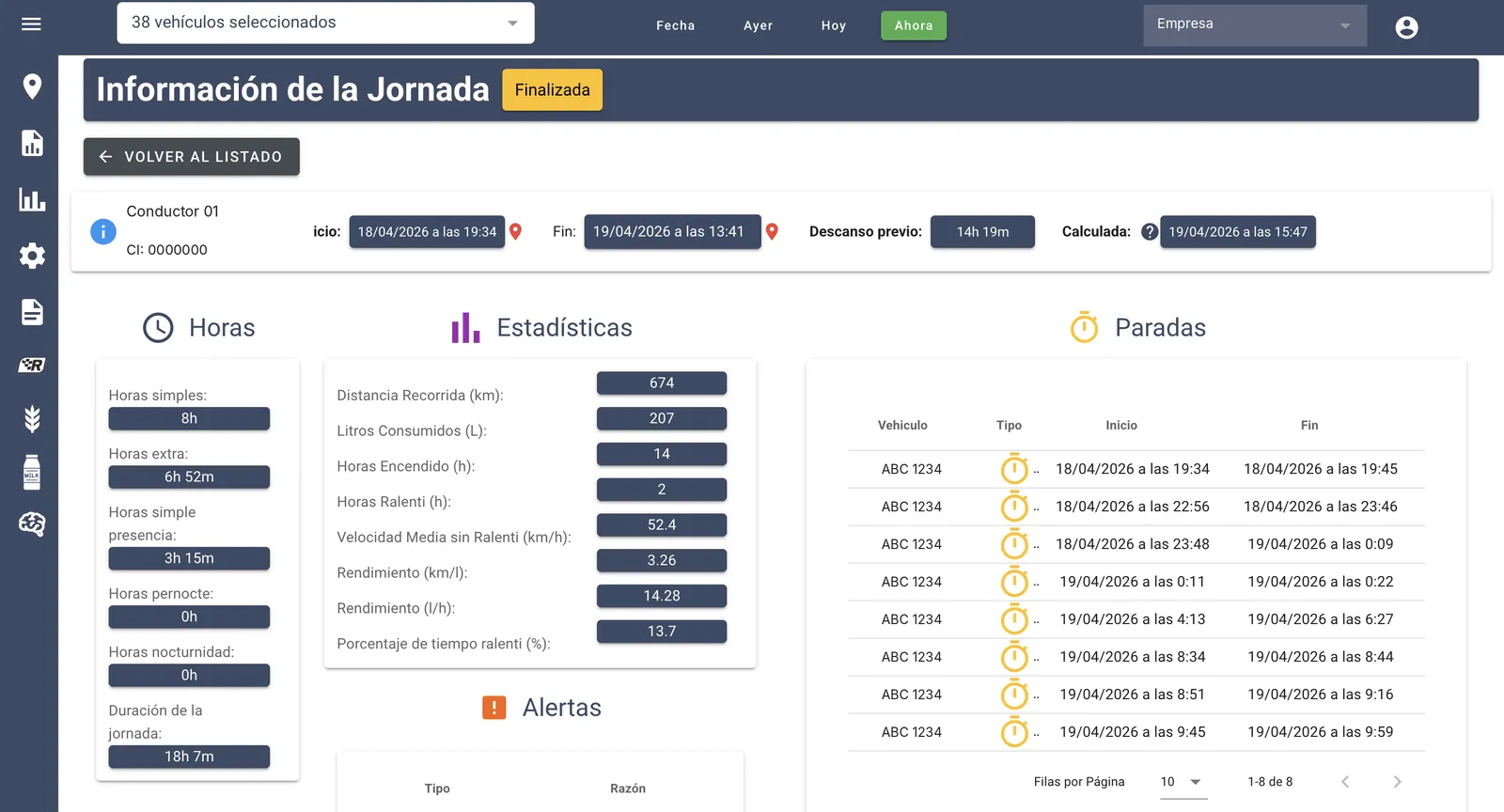Click the blue info icon beside Conductor 01
Image resolution: width=1504 pixels, height=812 pixels.
pos(103,231)
